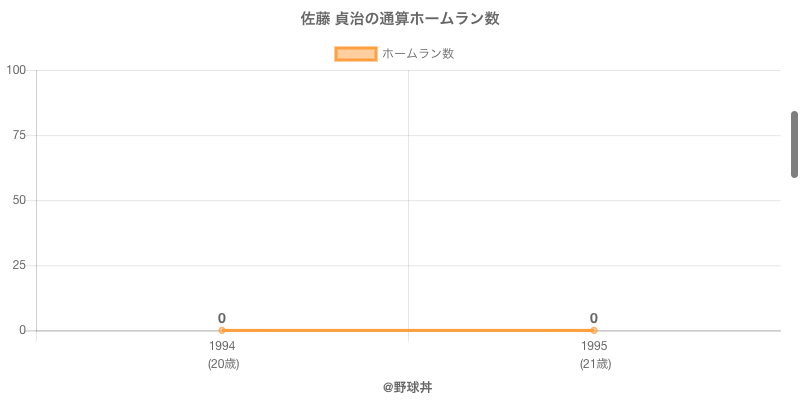
Task: Click the 25 y-axis tick label
Action: (x=19, y=265)
